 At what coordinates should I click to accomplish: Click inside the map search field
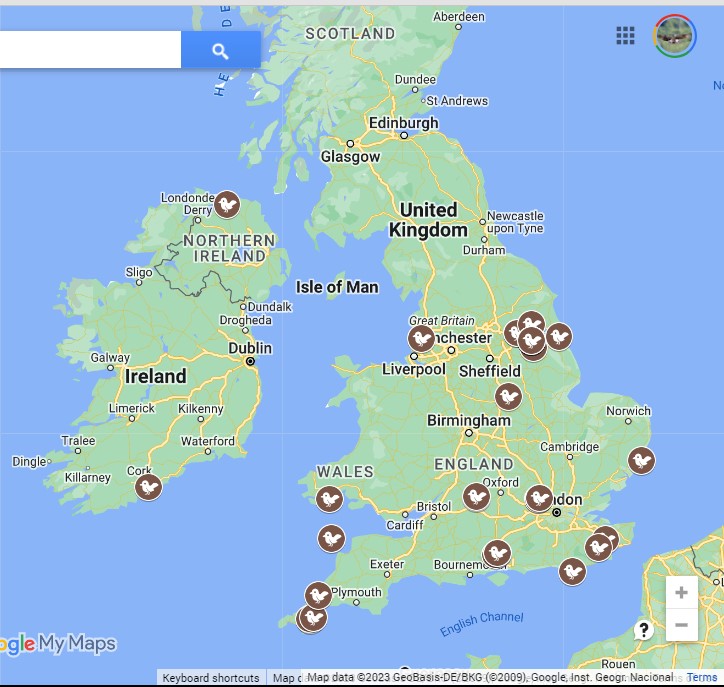point(90,50)
